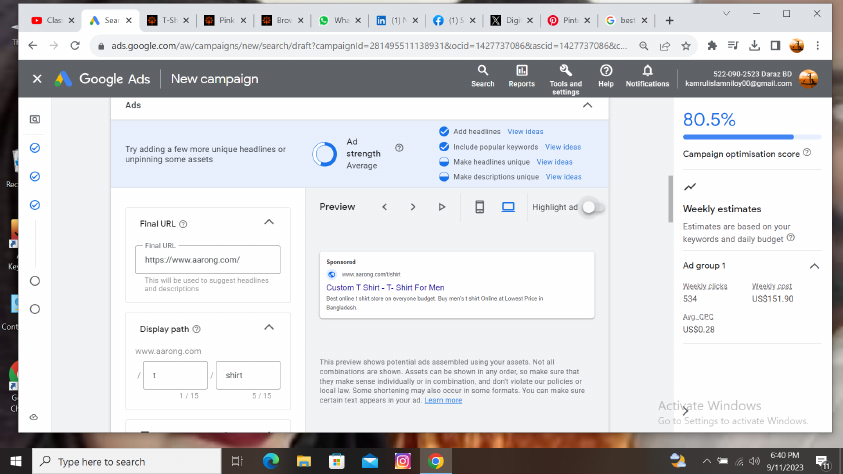The width and height of the screenshot is (843, 474).
Task: View ideas for Make descriptions unique
Action: pos(563,177)
